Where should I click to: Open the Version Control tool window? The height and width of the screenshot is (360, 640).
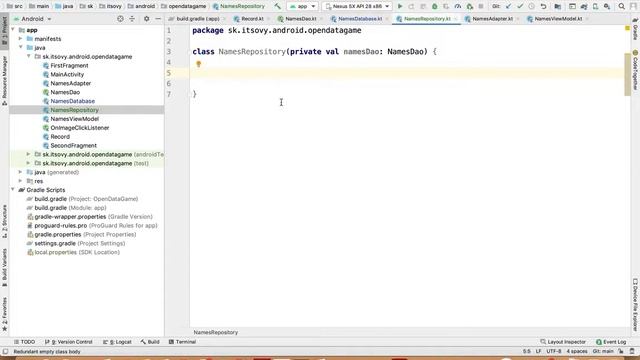[69, 342]
